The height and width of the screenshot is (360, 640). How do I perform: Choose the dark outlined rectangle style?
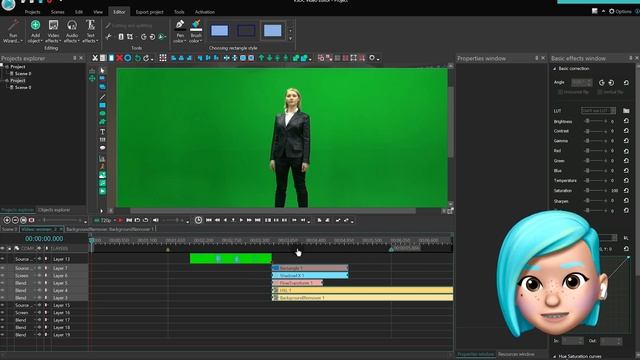click(x=246, y=31)
